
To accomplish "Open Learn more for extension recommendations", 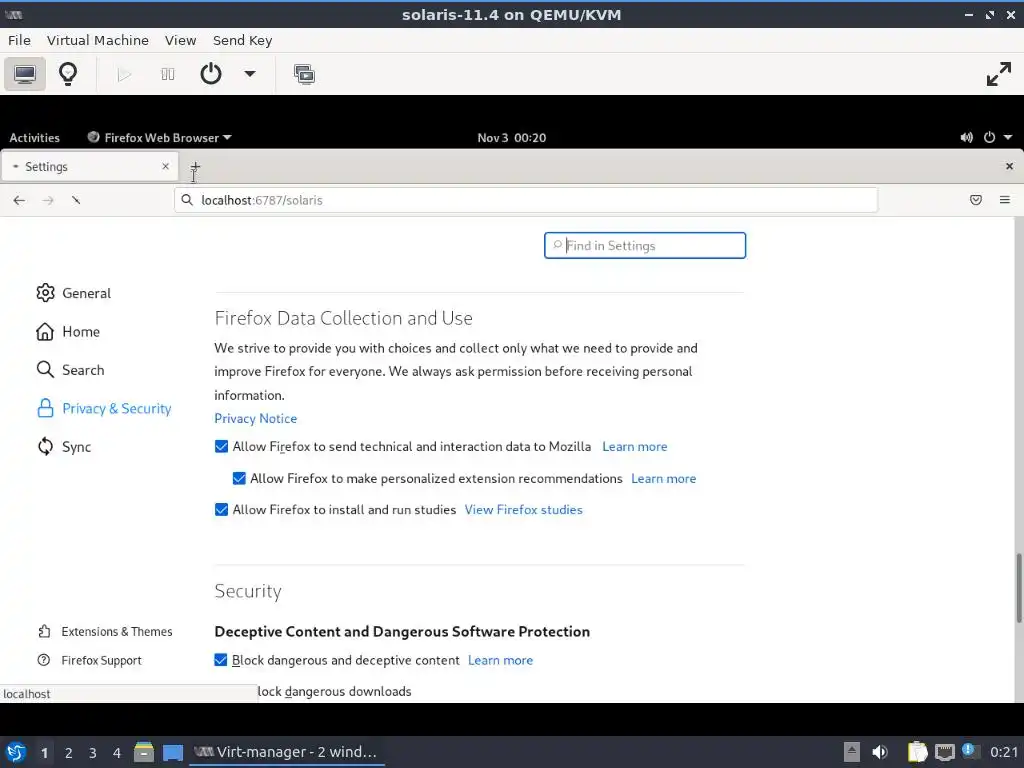I will (x=663, y=479).
